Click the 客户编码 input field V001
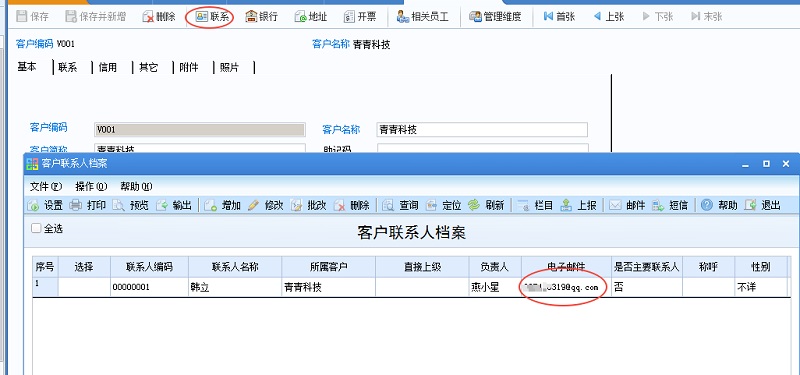This screenshot has width=800, height=375. [x=199, y=130]
